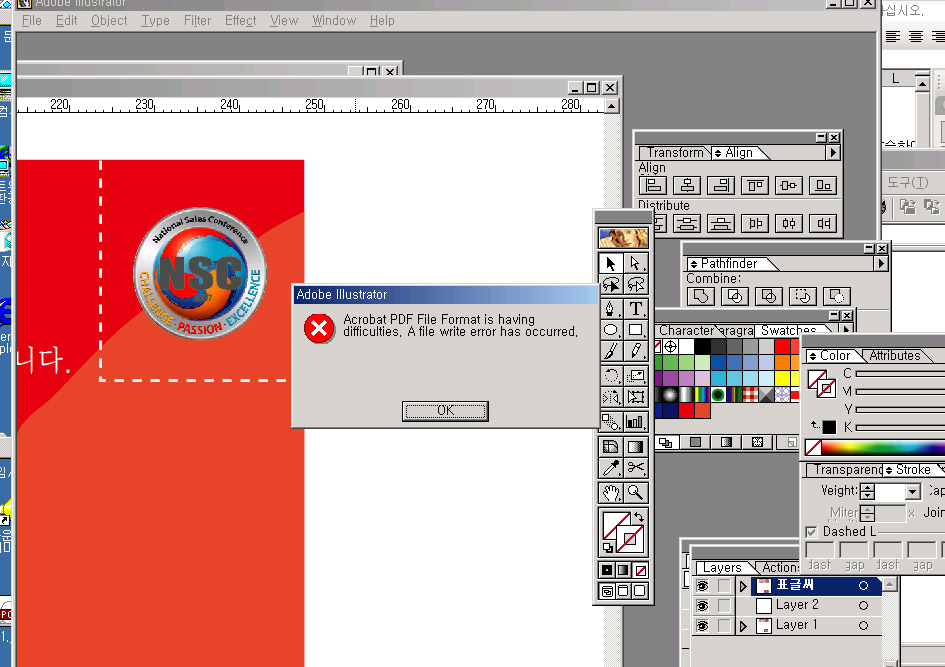Select the Pen tool in toolbox
945x667 pixels.
click(x=610, y=308)
